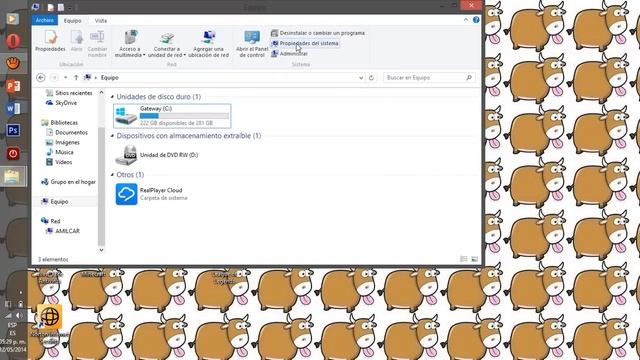Viewport: 640px width, 360px height.
Task: Open Word from taskbar
Action: pyautogui.click(x=13, y=109)
